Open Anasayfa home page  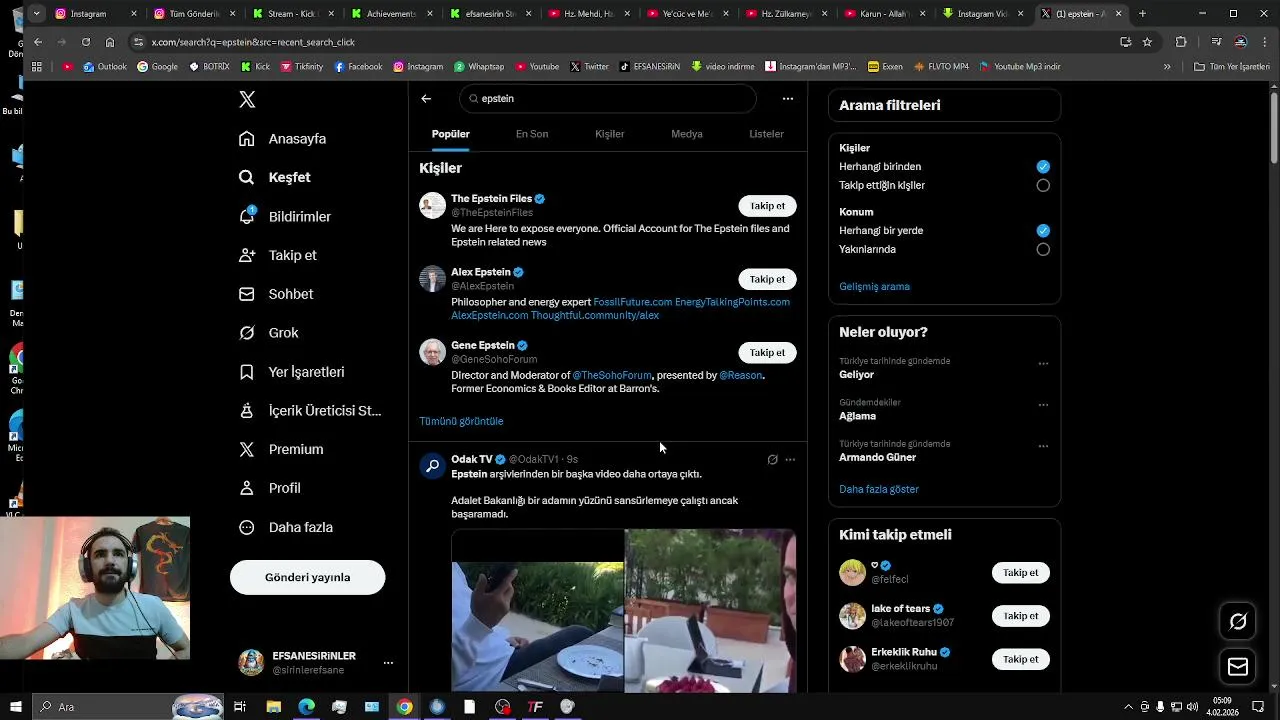pyautogui.click(x=283, y=139)
